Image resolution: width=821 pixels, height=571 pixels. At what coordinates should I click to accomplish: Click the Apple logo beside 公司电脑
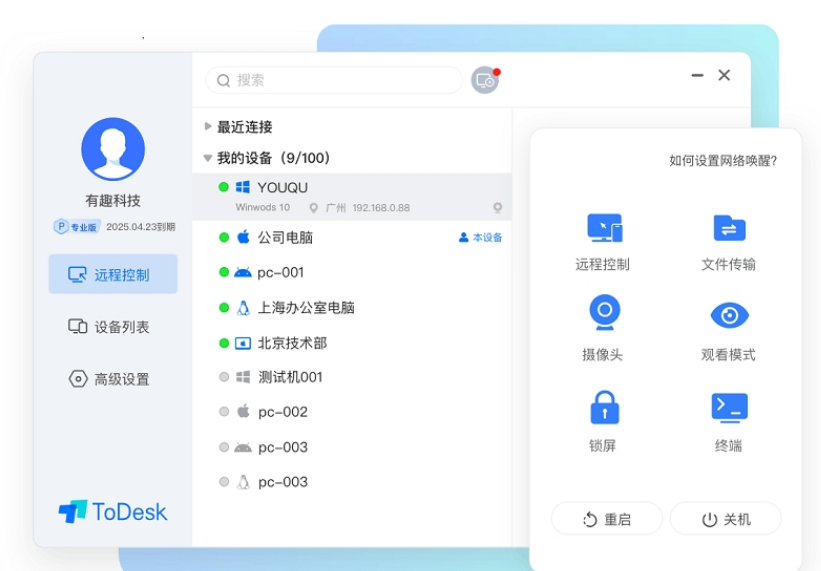pyautogui.click(x=243, y=237)
